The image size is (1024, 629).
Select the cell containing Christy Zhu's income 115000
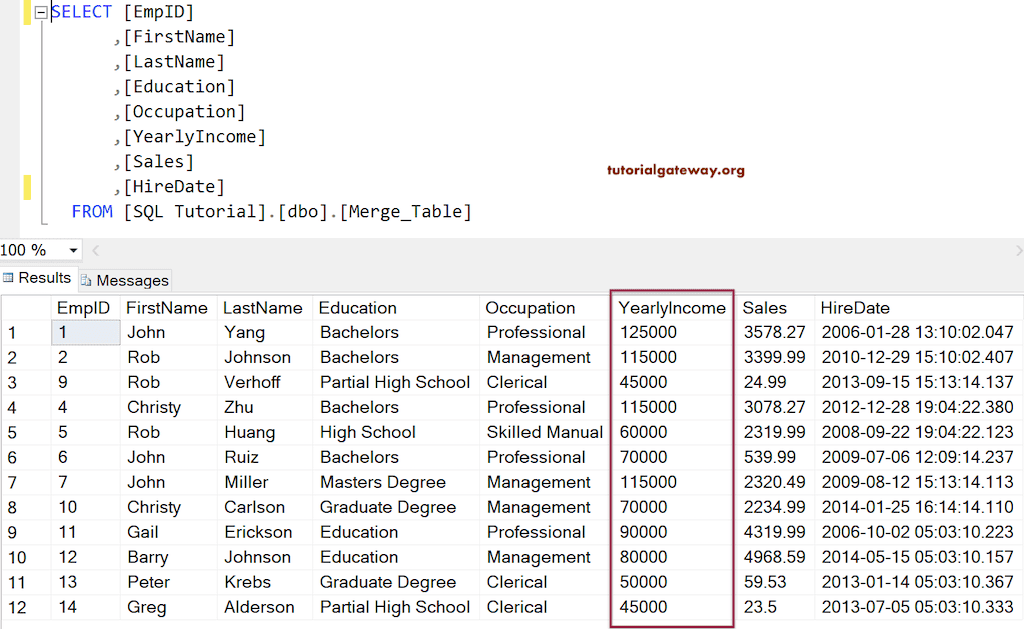click(672, 407)
